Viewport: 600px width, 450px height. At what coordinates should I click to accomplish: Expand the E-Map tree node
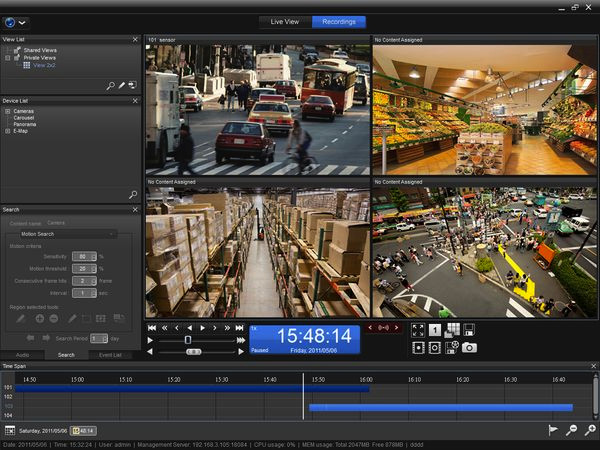(x=8, y=130)
